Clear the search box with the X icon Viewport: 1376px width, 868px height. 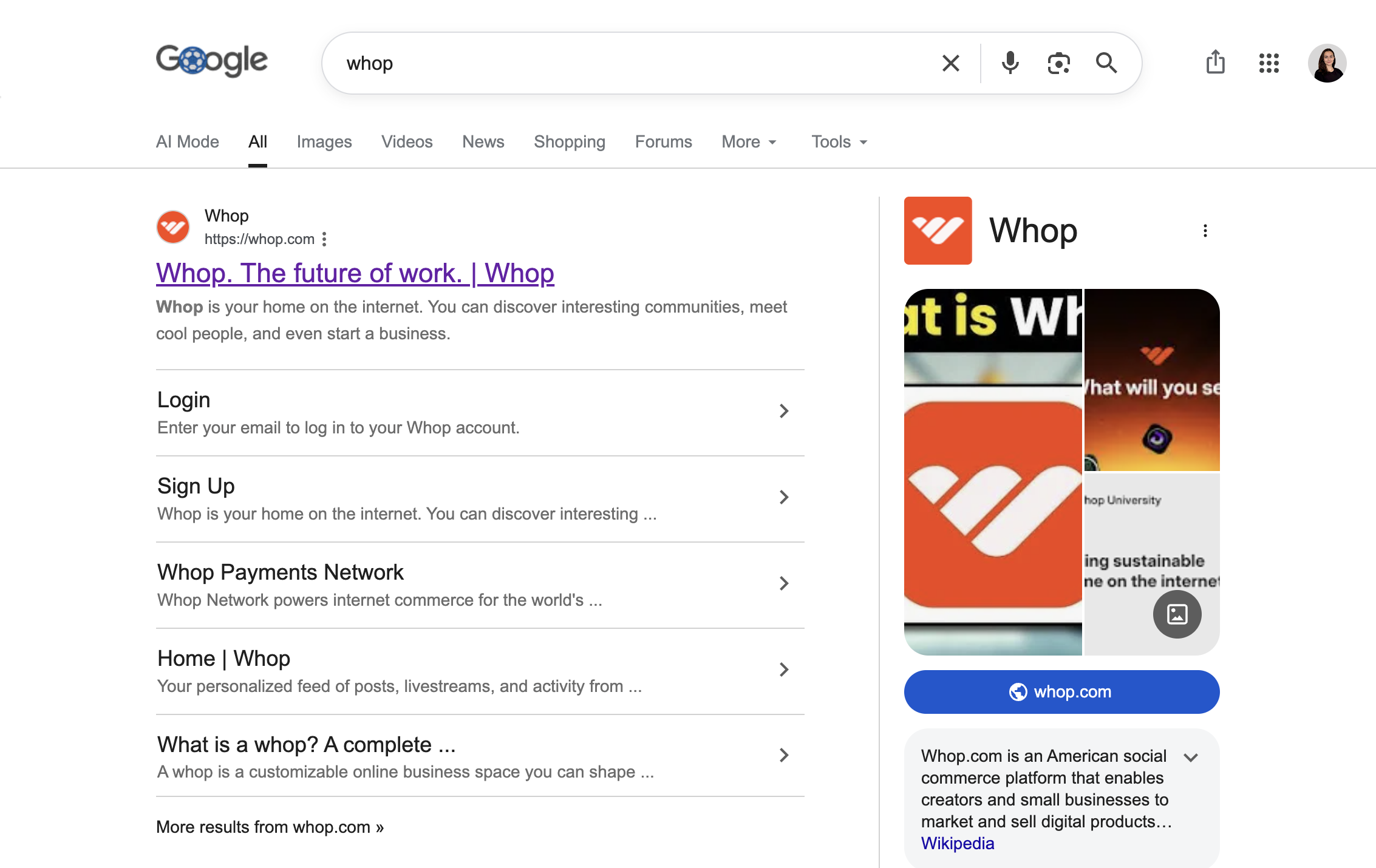click(950, 63)
